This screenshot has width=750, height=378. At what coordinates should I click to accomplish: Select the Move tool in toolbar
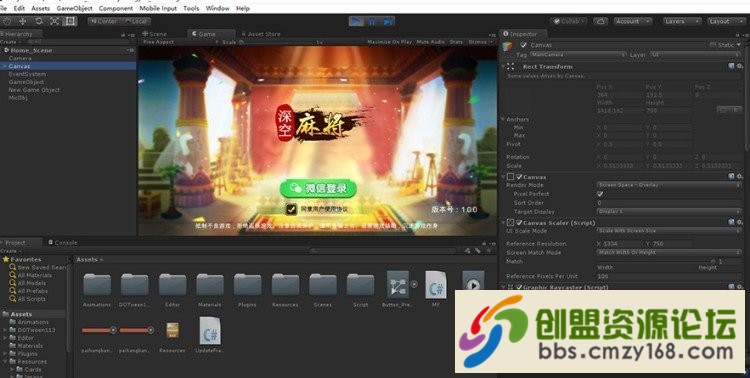[22, 21]
